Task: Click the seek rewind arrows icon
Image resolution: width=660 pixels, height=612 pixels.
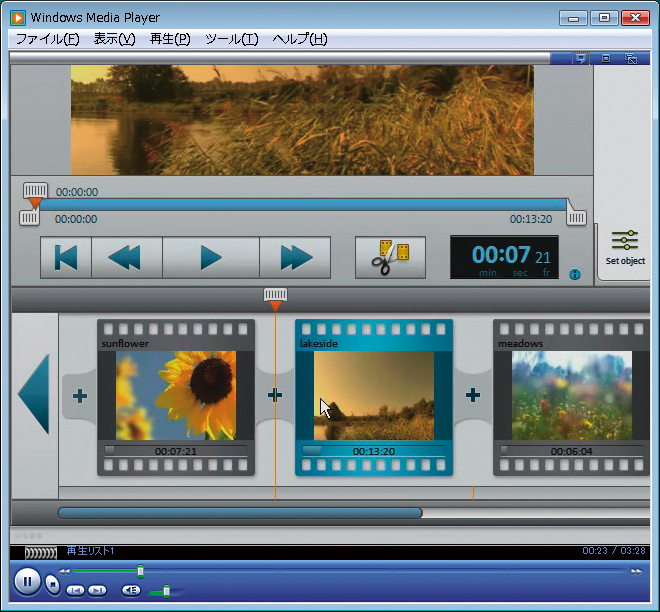Action: (64, 571)
